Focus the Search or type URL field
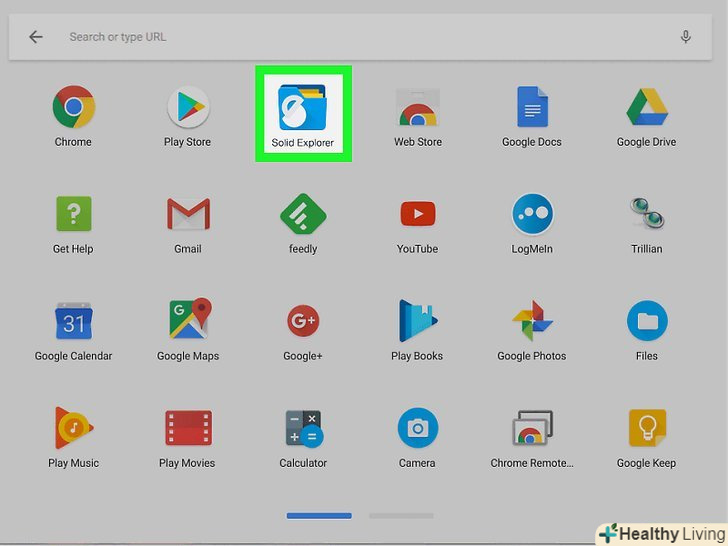 pyautogui.click(x=360, y=37)
